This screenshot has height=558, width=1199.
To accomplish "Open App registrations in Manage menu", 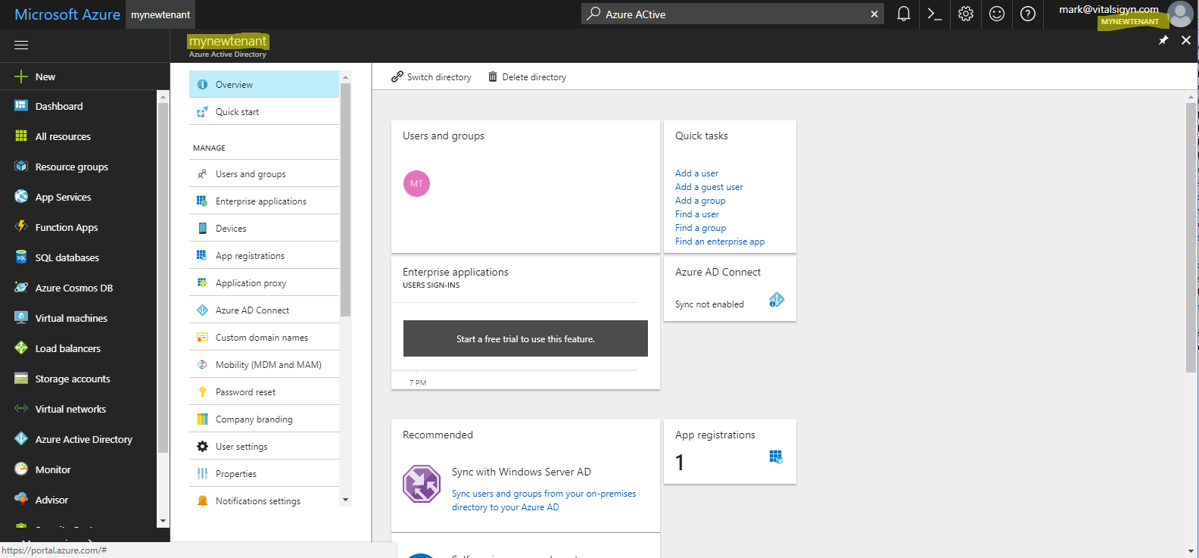I will pos(249,256).
